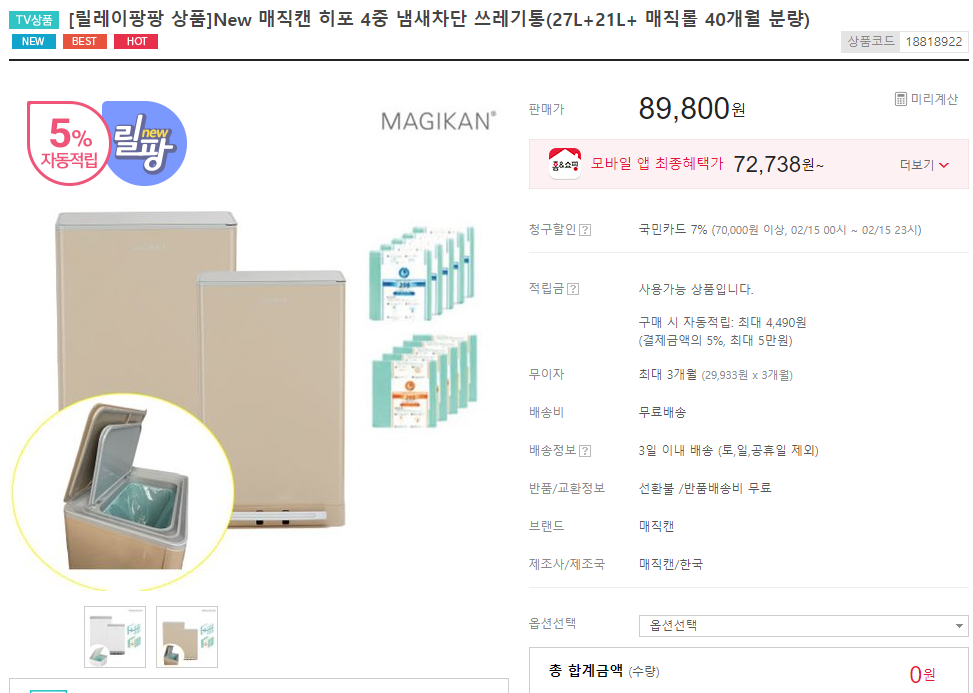Click the 적립금 question mark help icon
This screenshot has height=693, width=973.
point(573,289)
